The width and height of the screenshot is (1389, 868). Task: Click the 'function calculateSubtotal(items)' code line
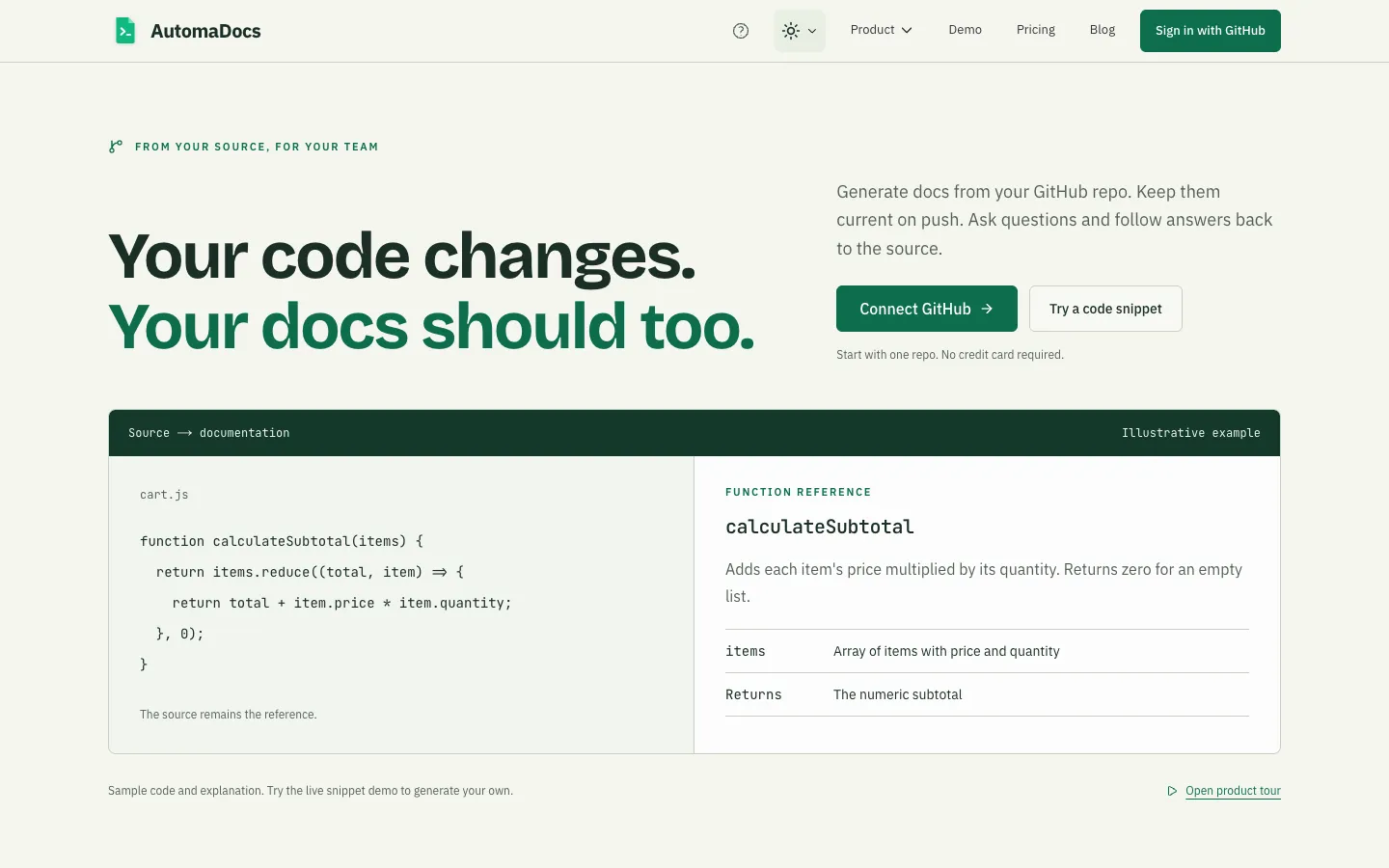282,541
